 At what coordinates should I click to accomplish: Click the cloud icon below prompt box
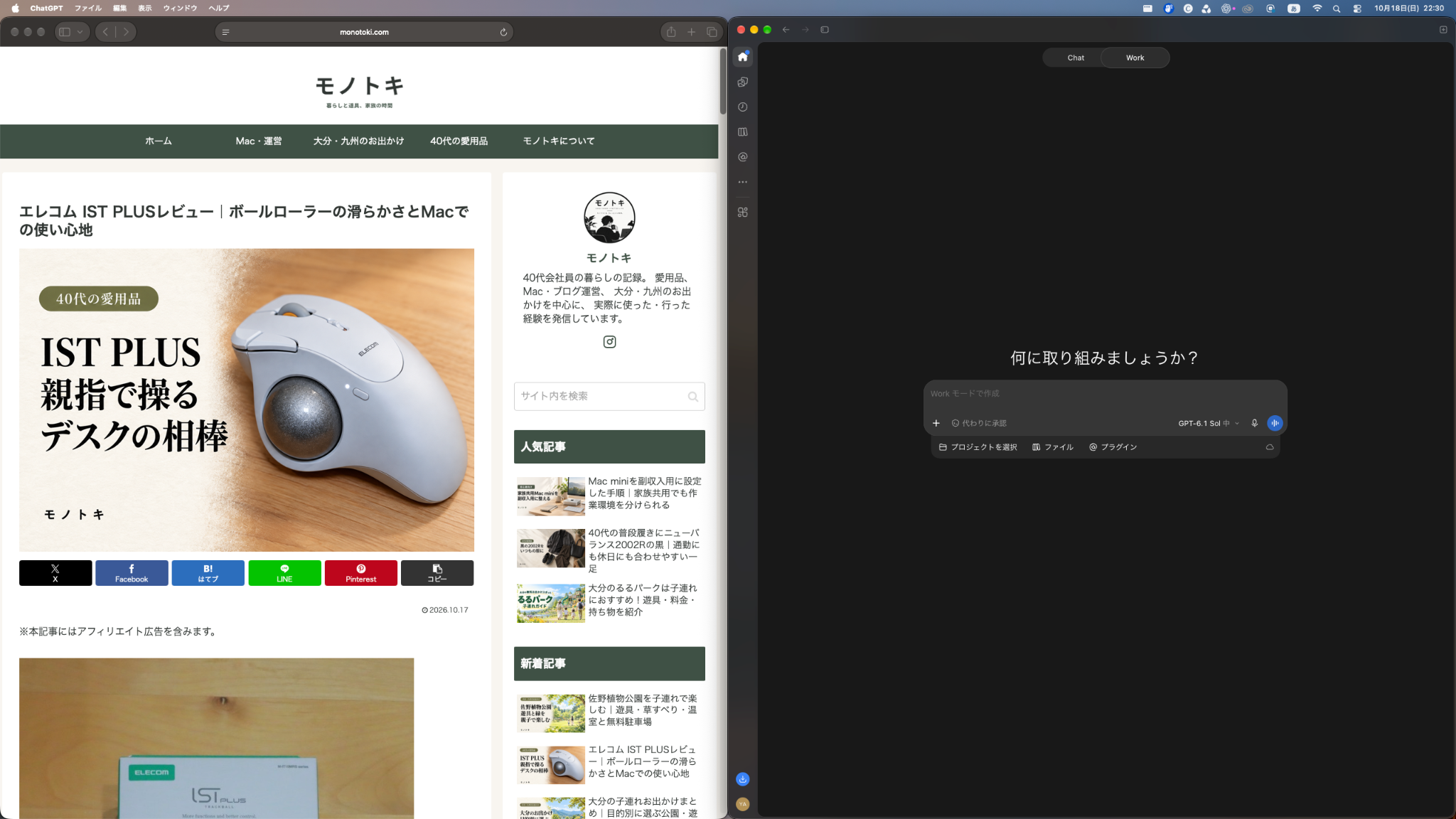pos(1269,447)
